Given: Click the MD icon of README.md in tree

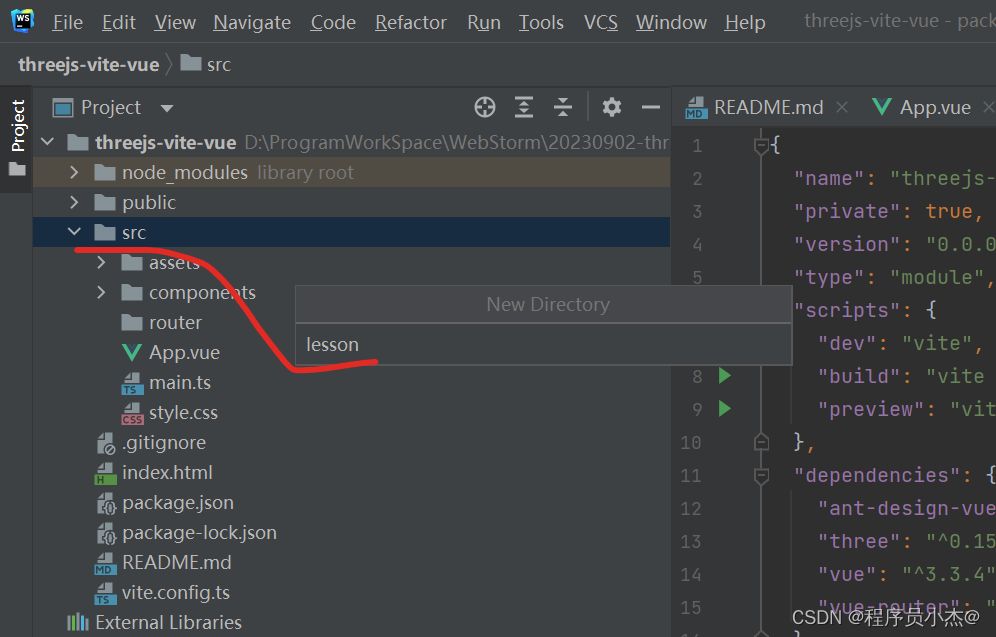Looking at the screenshot, I should (105, 563).
